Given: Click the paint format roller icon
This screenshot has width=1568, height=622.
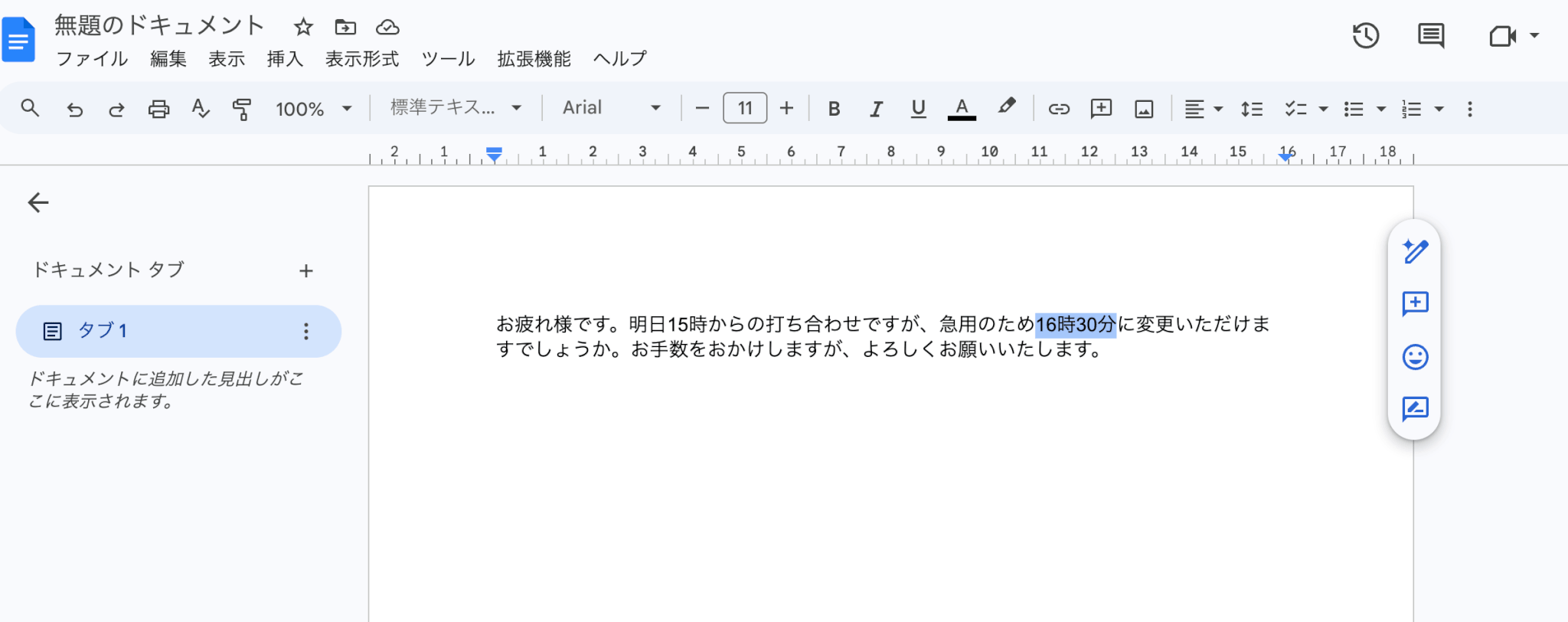Looking at the screenshot, I should [242, 109].
